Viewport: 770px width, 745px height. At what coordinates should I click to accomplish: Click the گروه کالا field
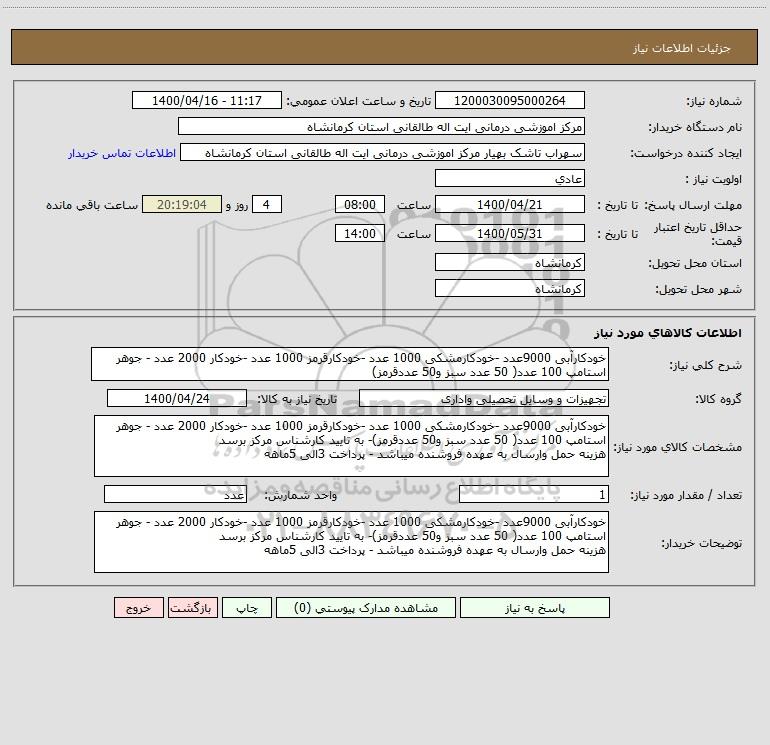click(x=484, y=398)
